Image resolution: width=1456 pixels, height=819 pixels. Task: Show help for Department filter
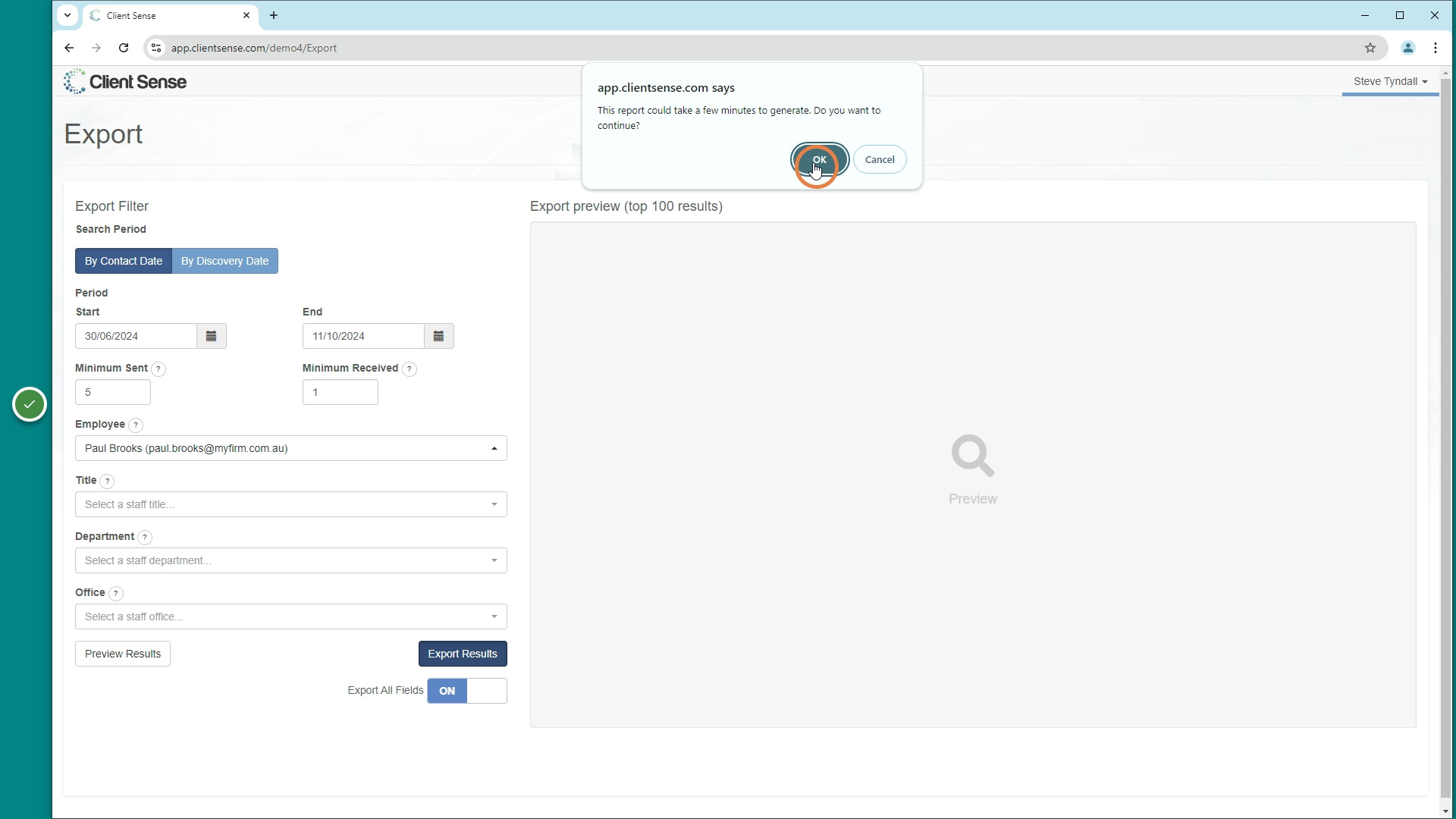[145, 538]
